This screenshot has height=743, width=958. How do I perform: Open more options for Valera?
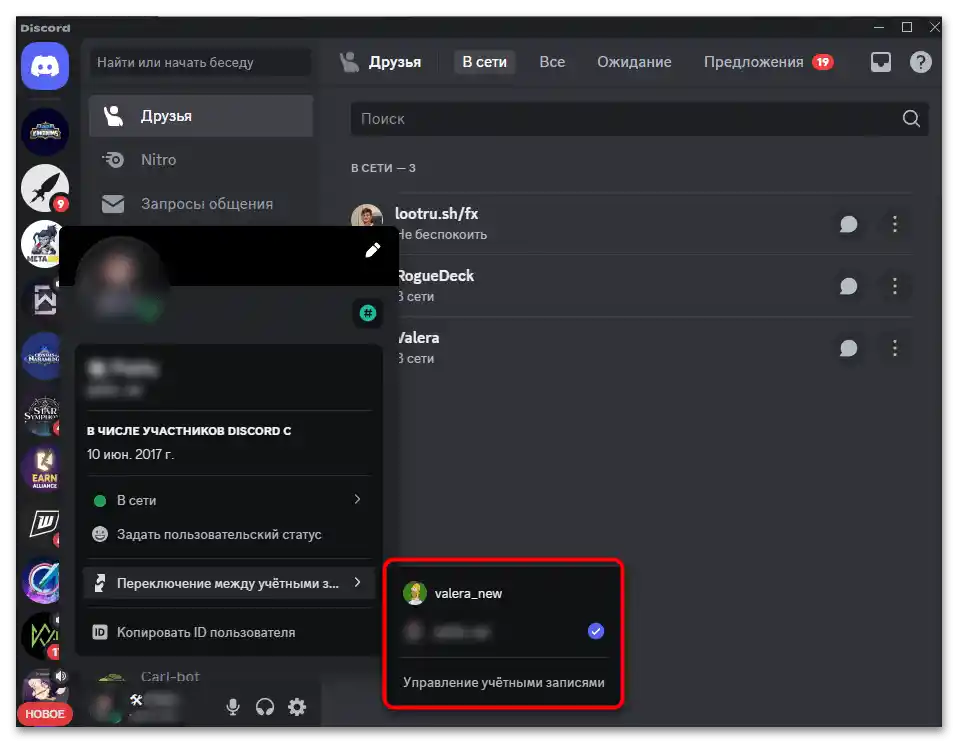coord(894,348)
